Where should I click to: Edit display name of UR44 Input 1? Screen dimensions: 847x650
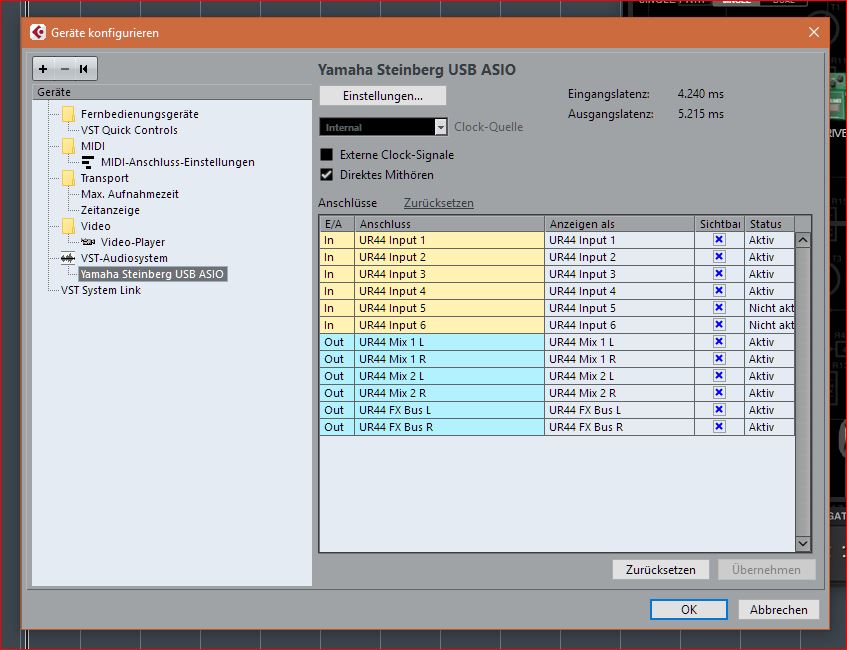pyautogui.click(x=620, y=240)
